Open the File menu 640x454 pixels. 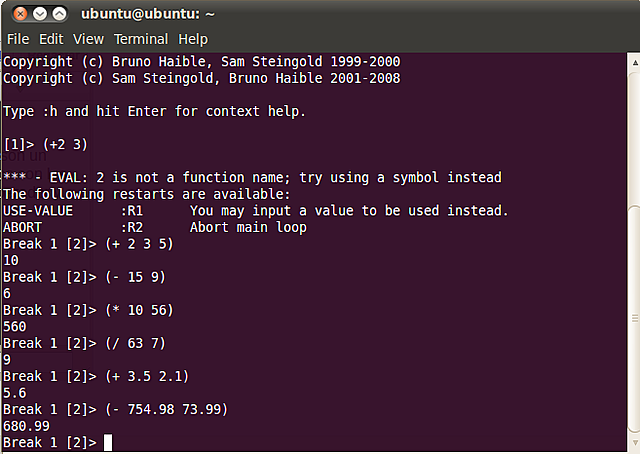[x=18, y=39]
